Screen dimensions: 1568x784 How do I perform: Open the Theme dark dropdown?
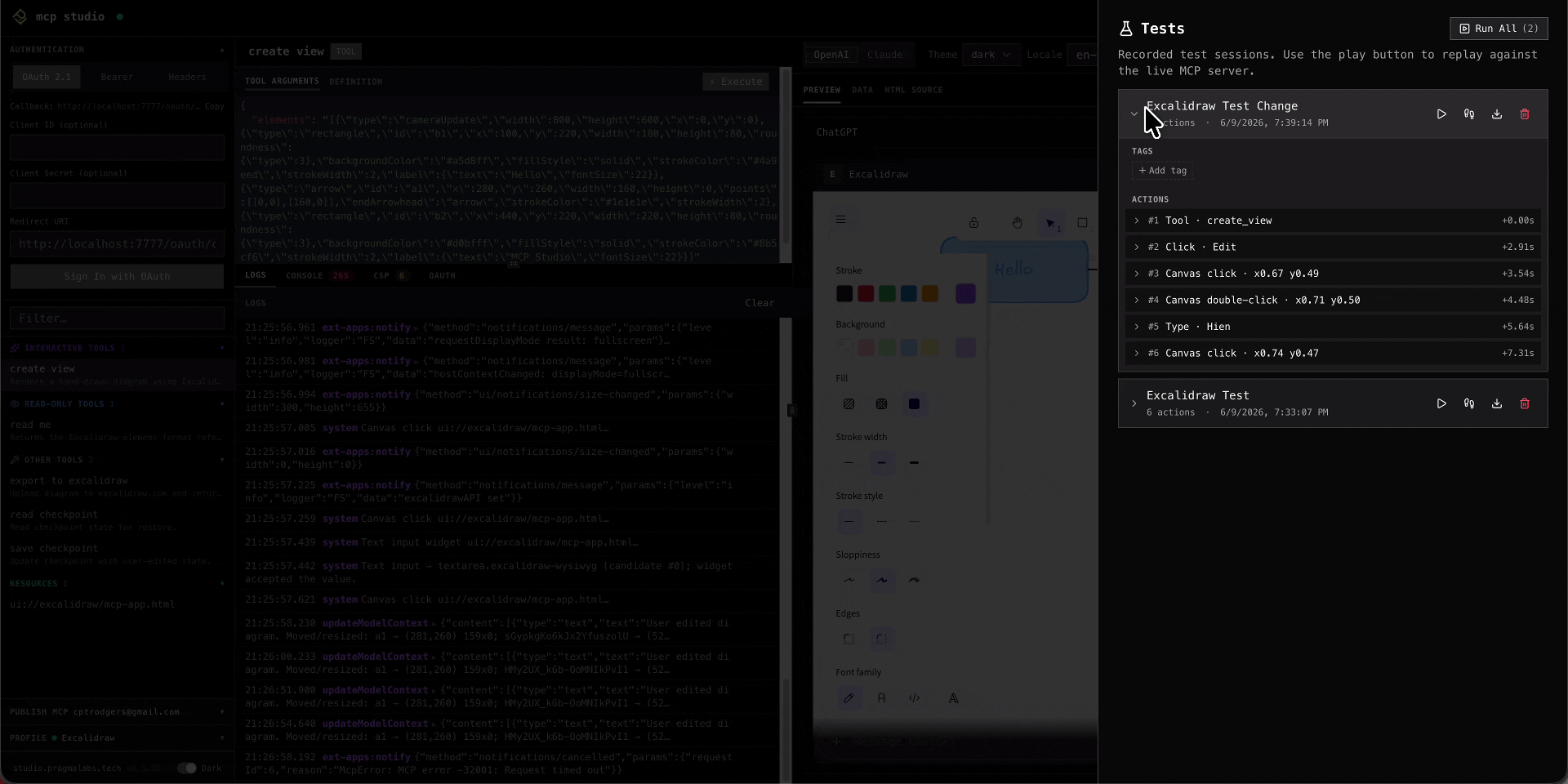991,55
